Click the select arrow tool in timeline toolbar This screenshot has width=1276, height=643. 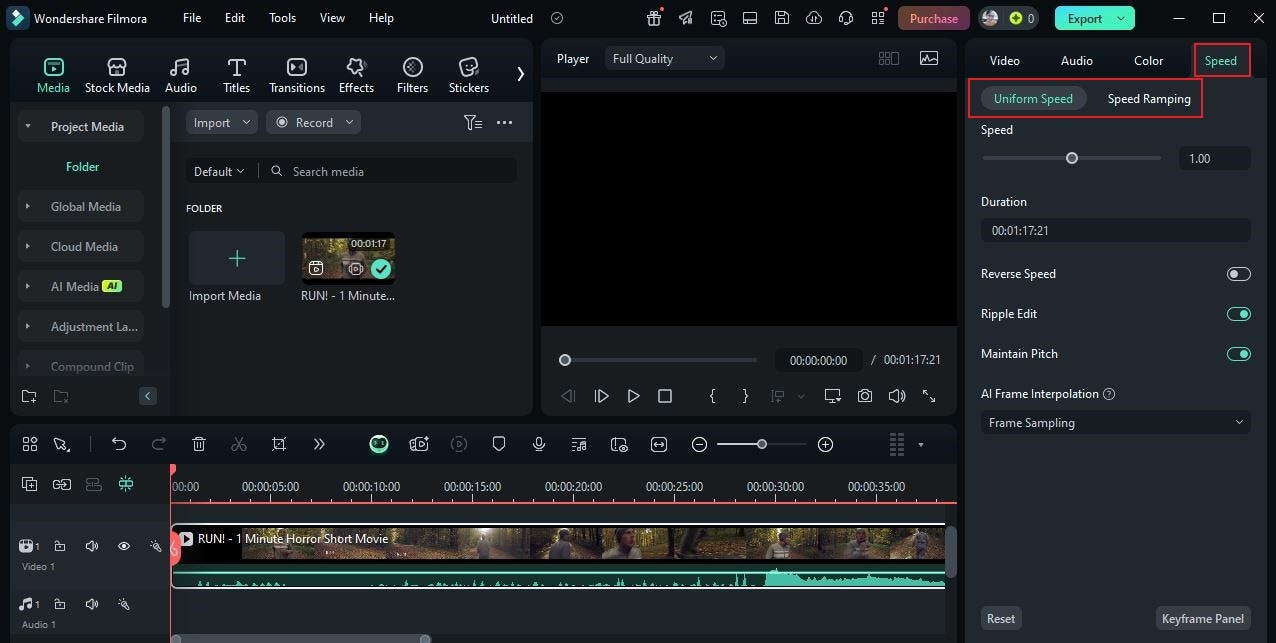click(61, 444)
